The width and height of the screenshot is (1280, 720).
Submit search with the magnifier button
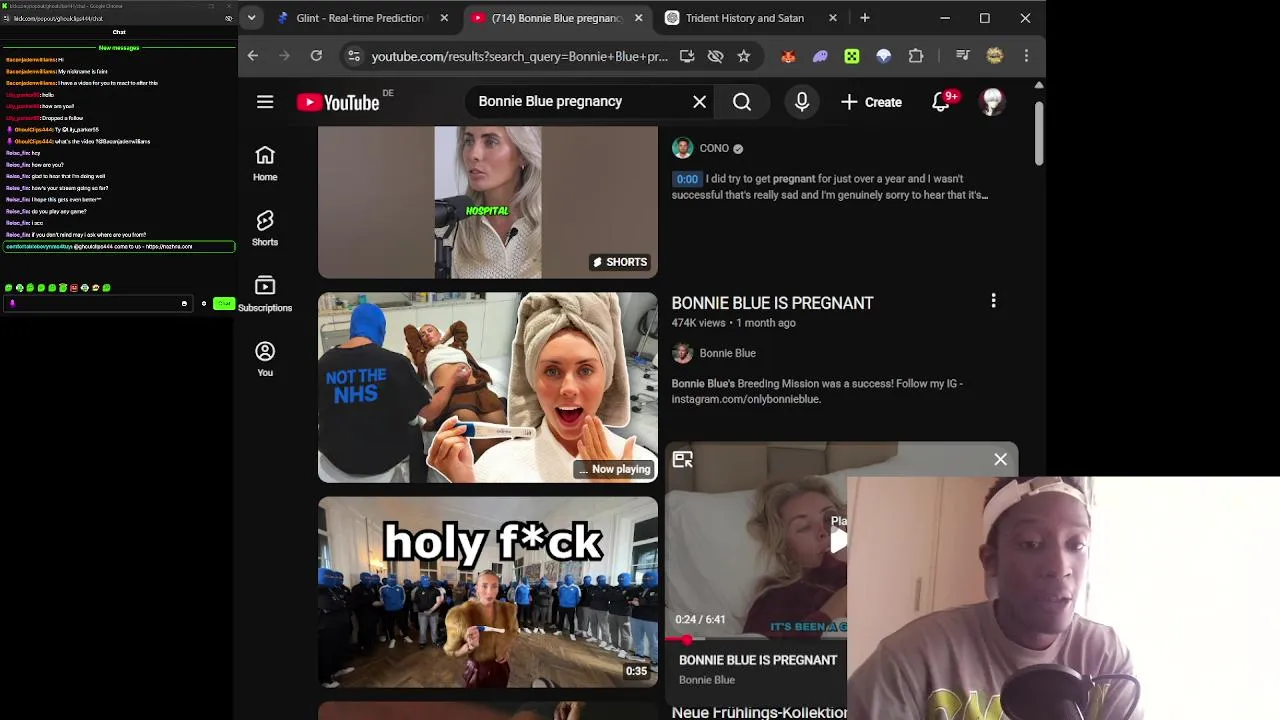click(742, 102)
